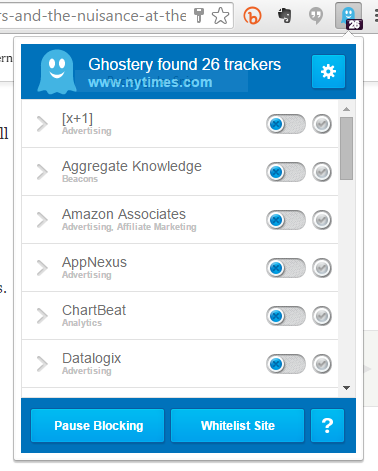Check whitelist circle for Aggregate Knowledge
Image resolution: width=378 pixels, height=471 pixels.
pyautogui.click(x=322, y=172)
